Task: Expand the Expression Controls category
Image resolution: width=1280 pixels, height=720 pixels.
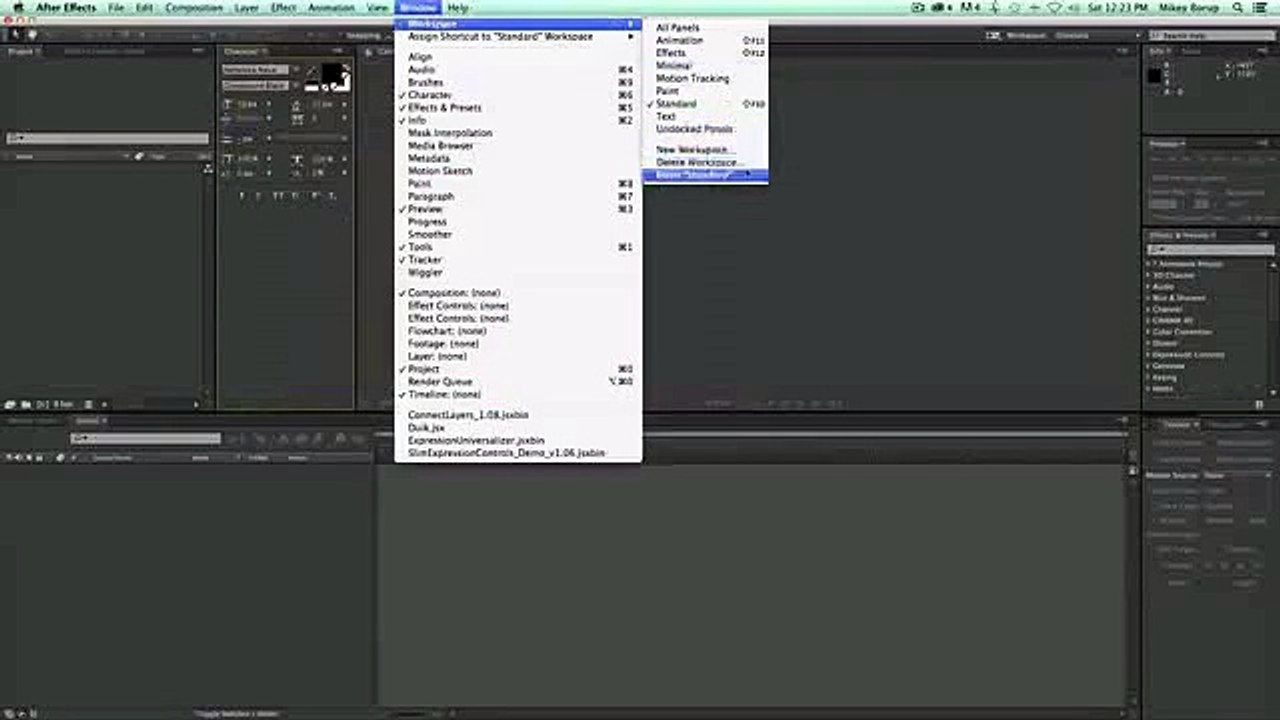Action: coord(1148,355)
